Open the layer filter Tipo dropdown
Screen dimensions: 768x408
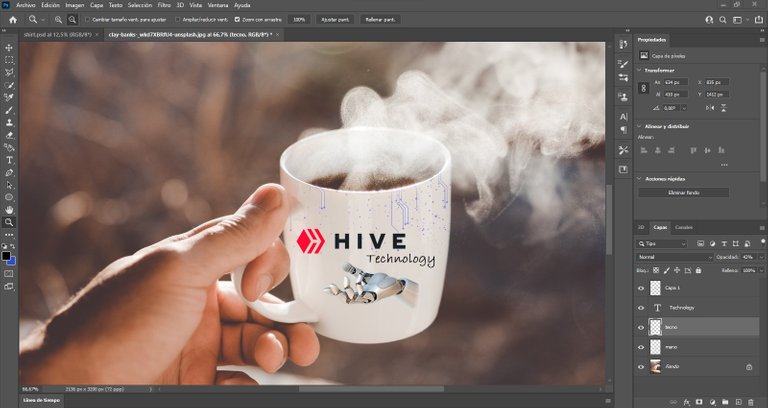[x=662, y=243]
